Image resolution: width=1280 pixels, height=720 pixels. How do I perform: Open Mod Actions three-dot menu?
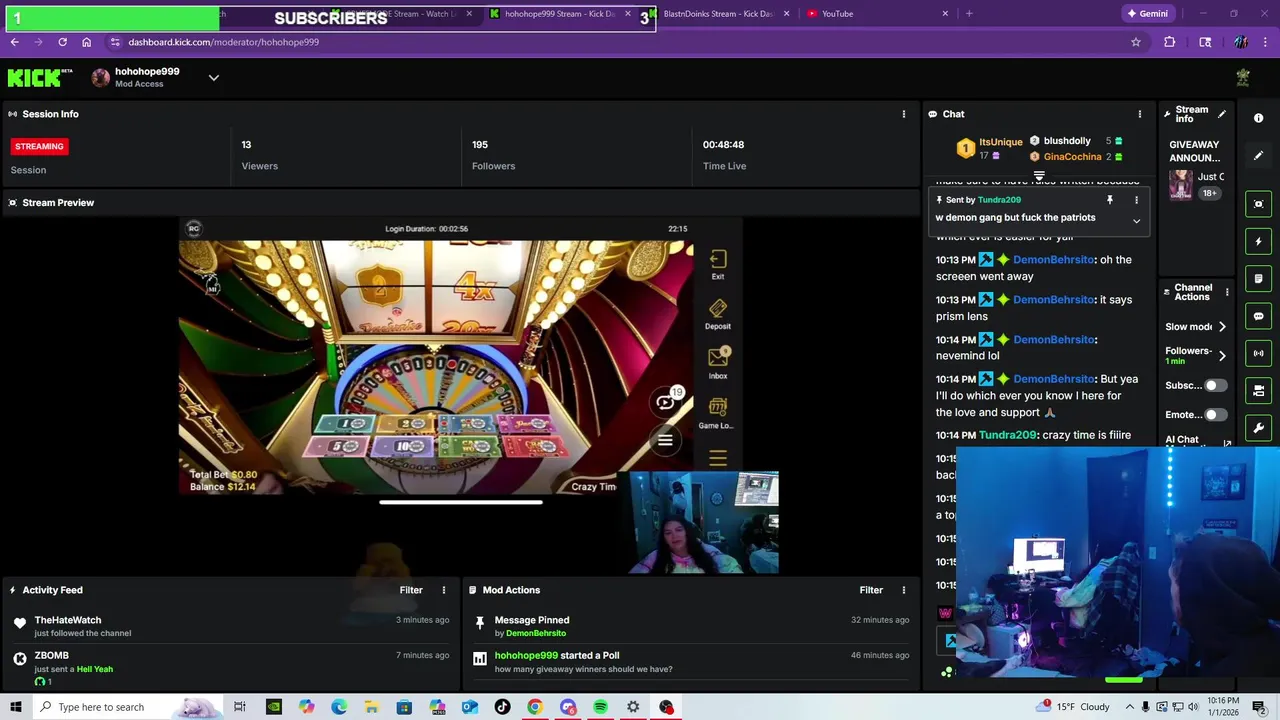(904, 590)
